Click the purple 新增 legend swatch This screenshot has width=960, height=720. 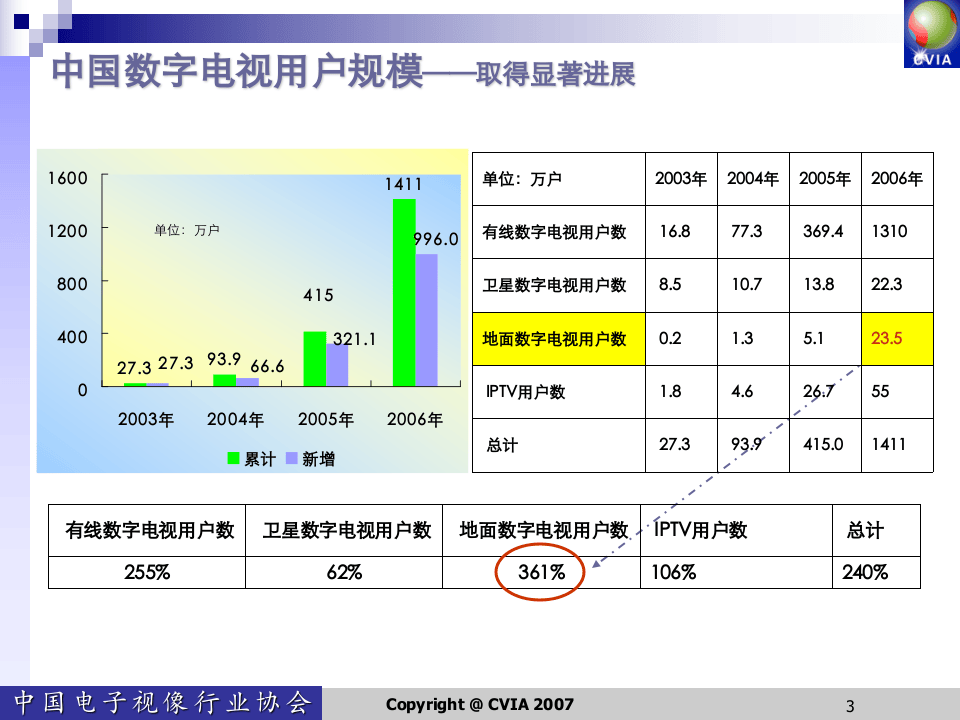coord(291,458)
